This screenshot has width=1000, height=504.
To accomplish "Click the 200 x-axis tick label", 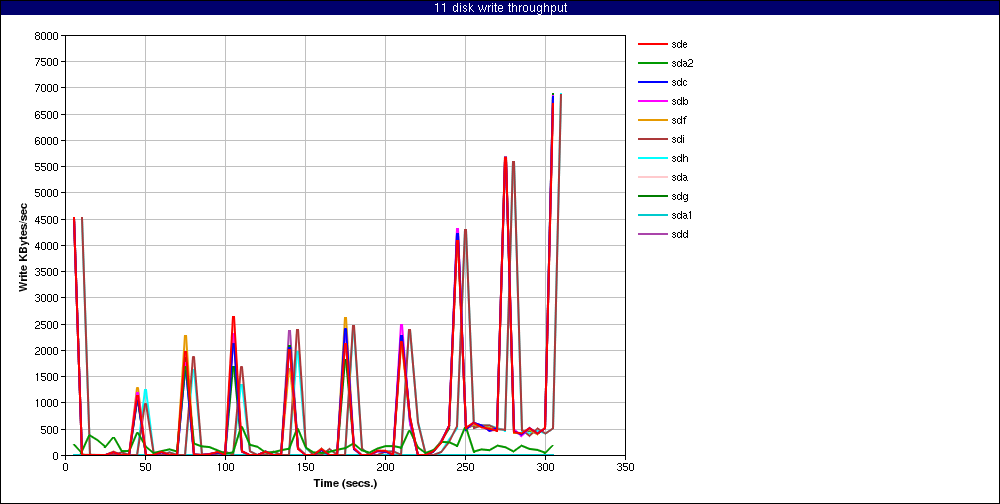I will point(385,467).
